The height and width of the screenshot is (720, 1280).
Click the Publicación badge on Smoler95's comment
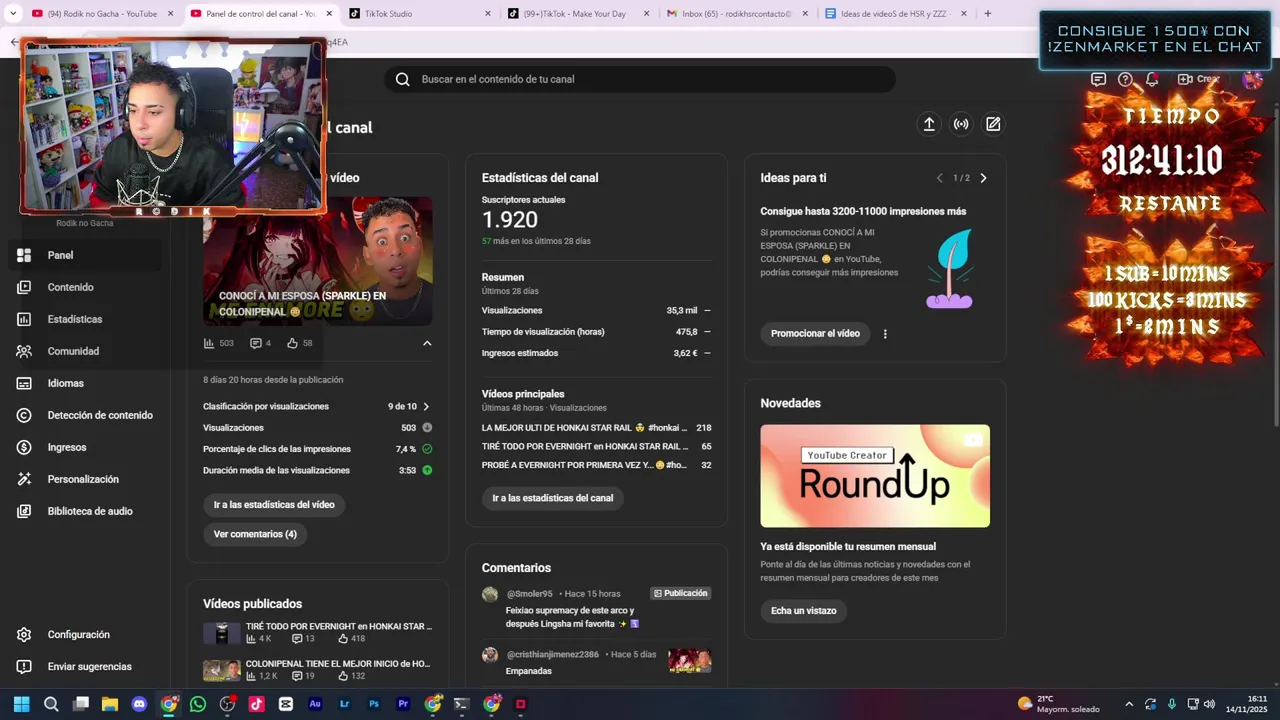680,594
